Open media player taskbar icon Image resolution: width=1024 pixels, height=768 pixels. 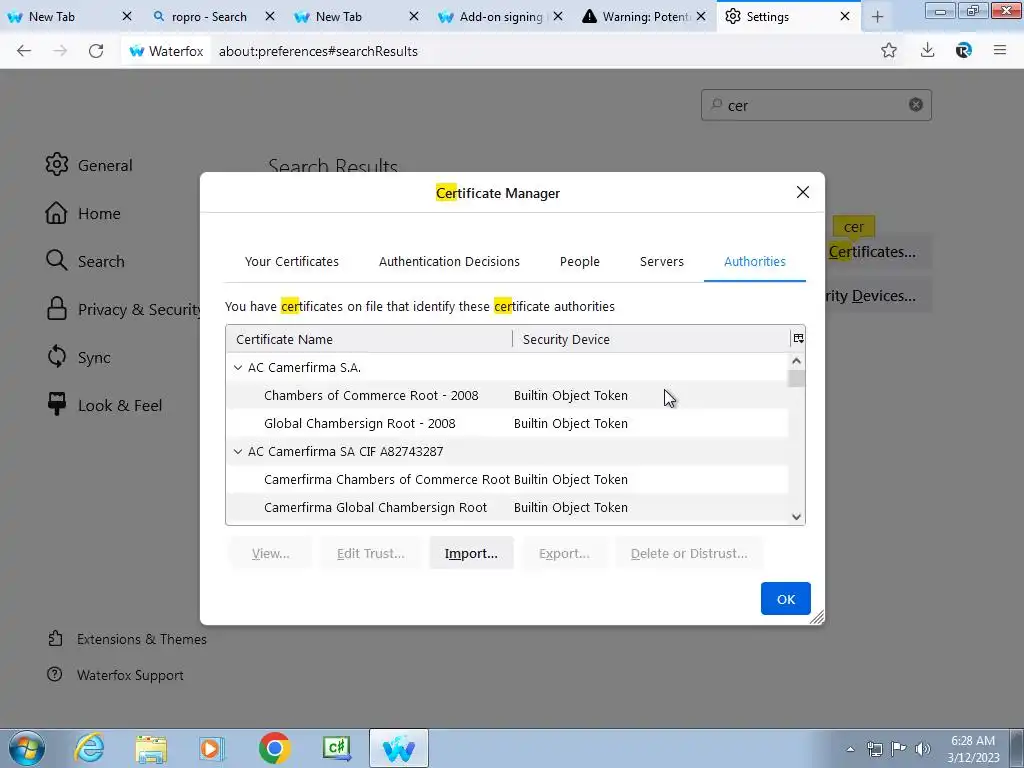pyautogui.click(x=212, y=748)
